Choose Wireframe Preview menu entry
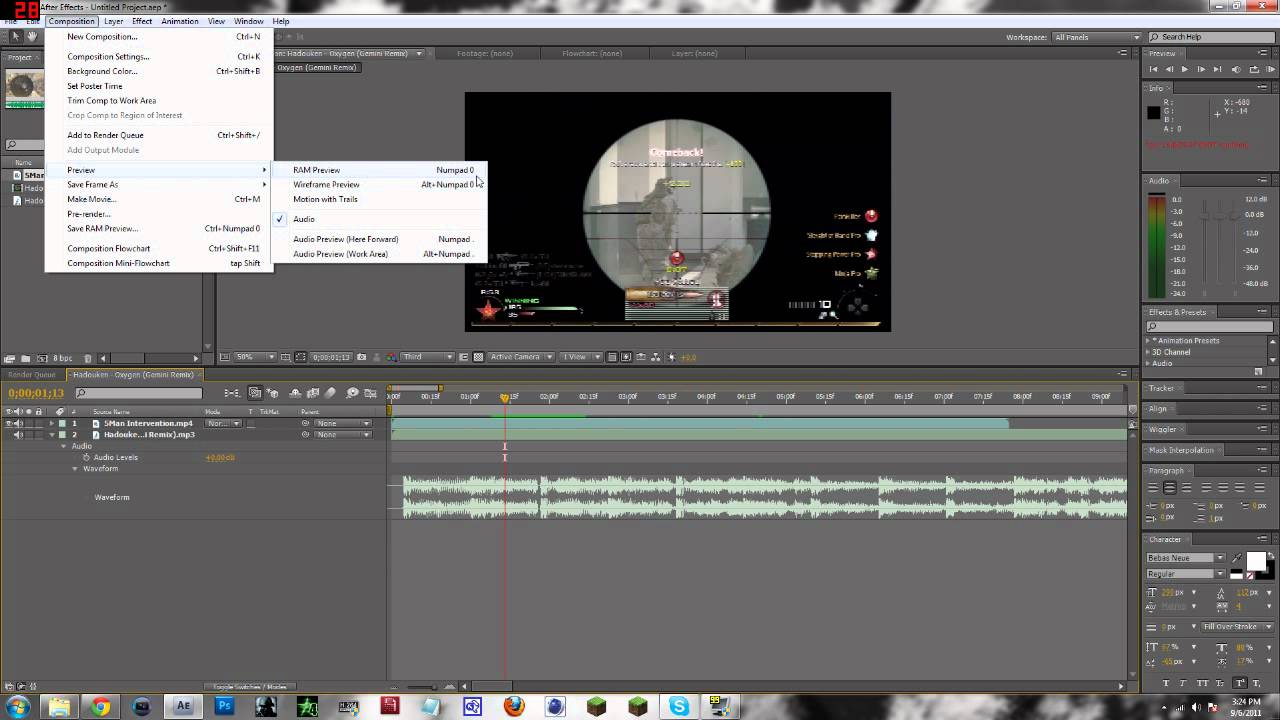Viewport: 1280px width, 720px height. 380,184
